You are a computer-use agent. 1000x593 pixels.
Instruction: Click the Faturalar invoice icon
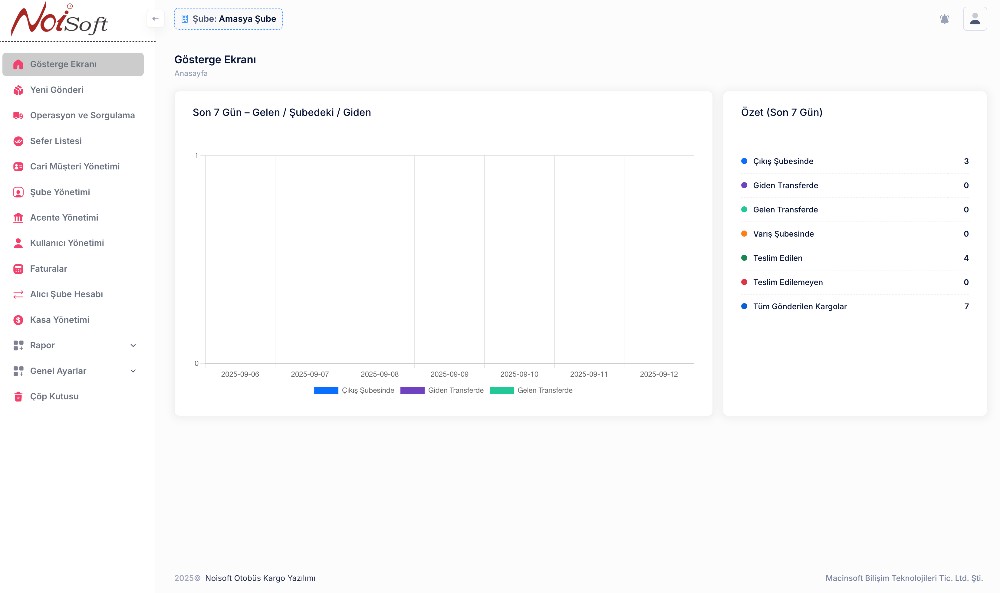tap(18, 269)
